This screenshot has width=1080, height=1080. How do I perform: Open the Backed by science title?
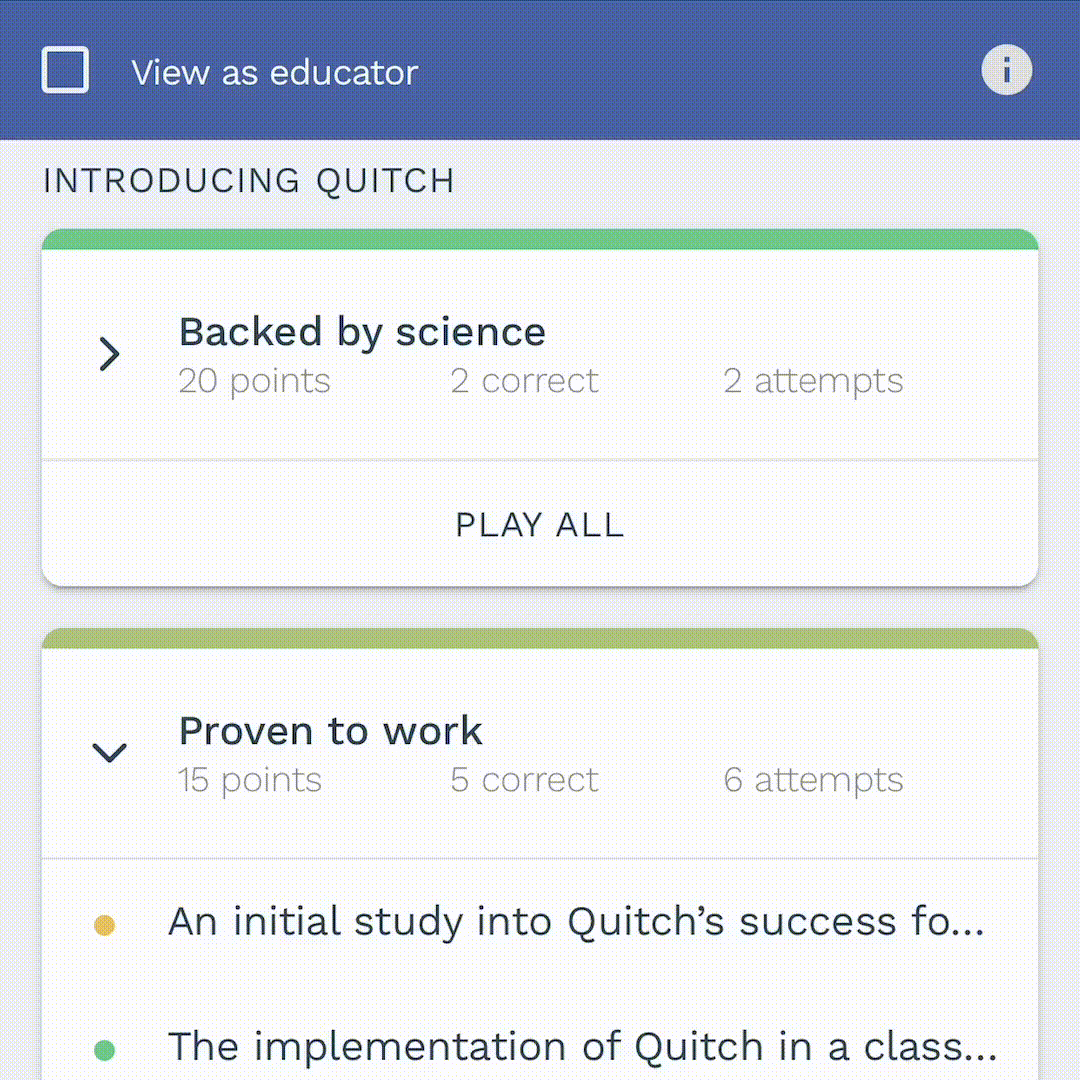click(362, 333)
